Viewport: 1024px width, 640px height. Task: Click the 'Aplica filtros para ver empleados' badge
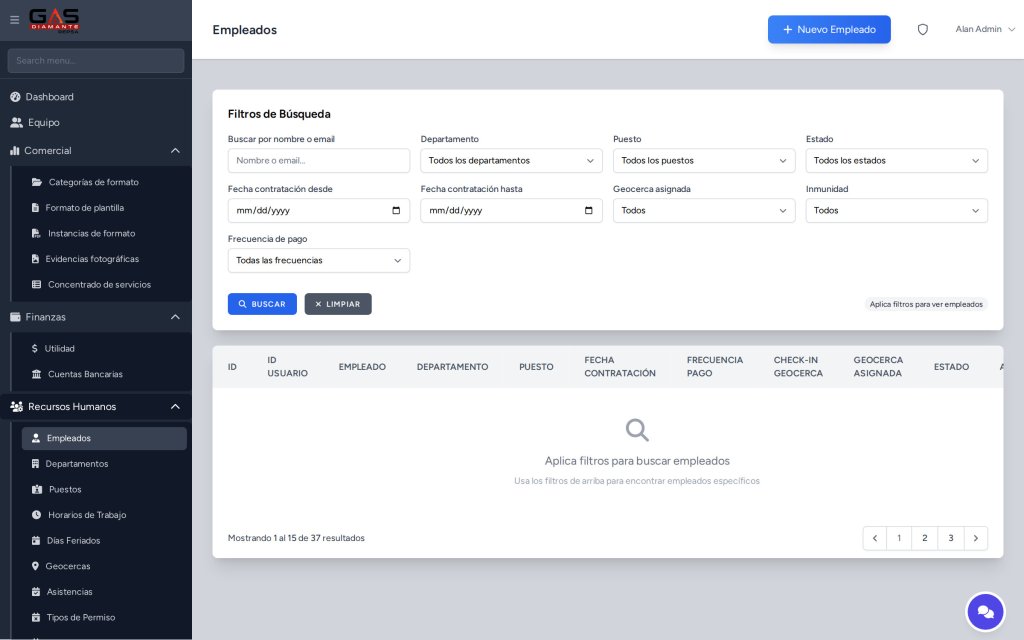point(926,304)
